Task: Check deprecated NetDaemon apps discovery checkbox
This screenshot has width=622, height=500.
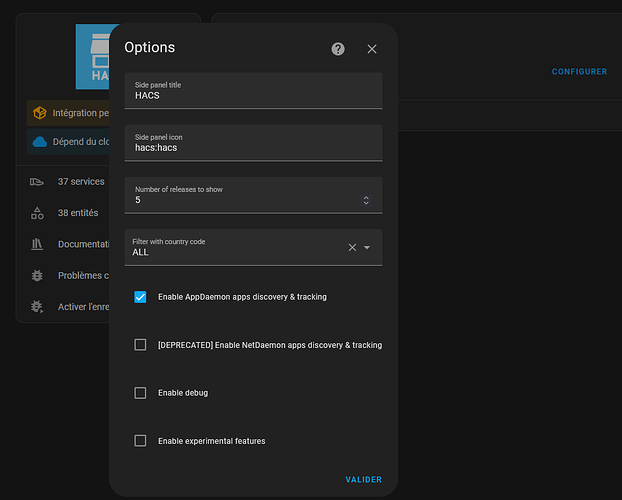Action: (x=140, y=344)
